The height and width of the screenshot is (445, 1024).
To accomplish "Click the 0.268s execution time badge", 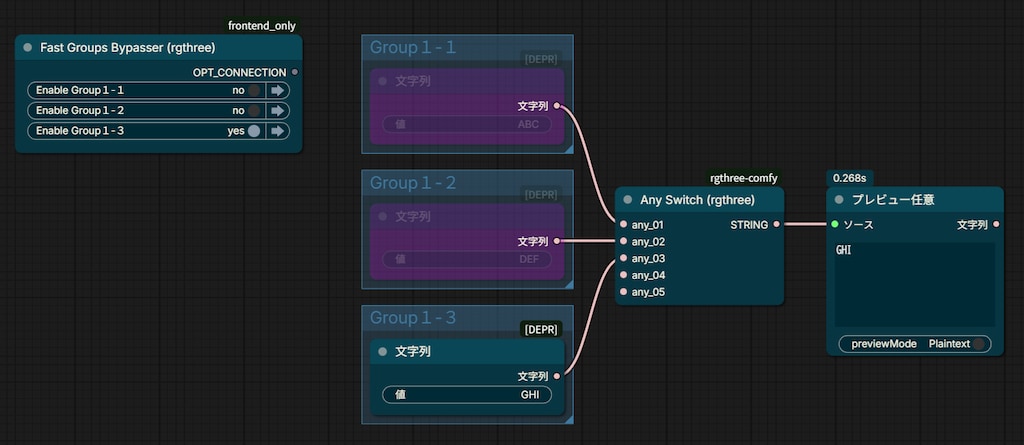I will tap(850, 178).
